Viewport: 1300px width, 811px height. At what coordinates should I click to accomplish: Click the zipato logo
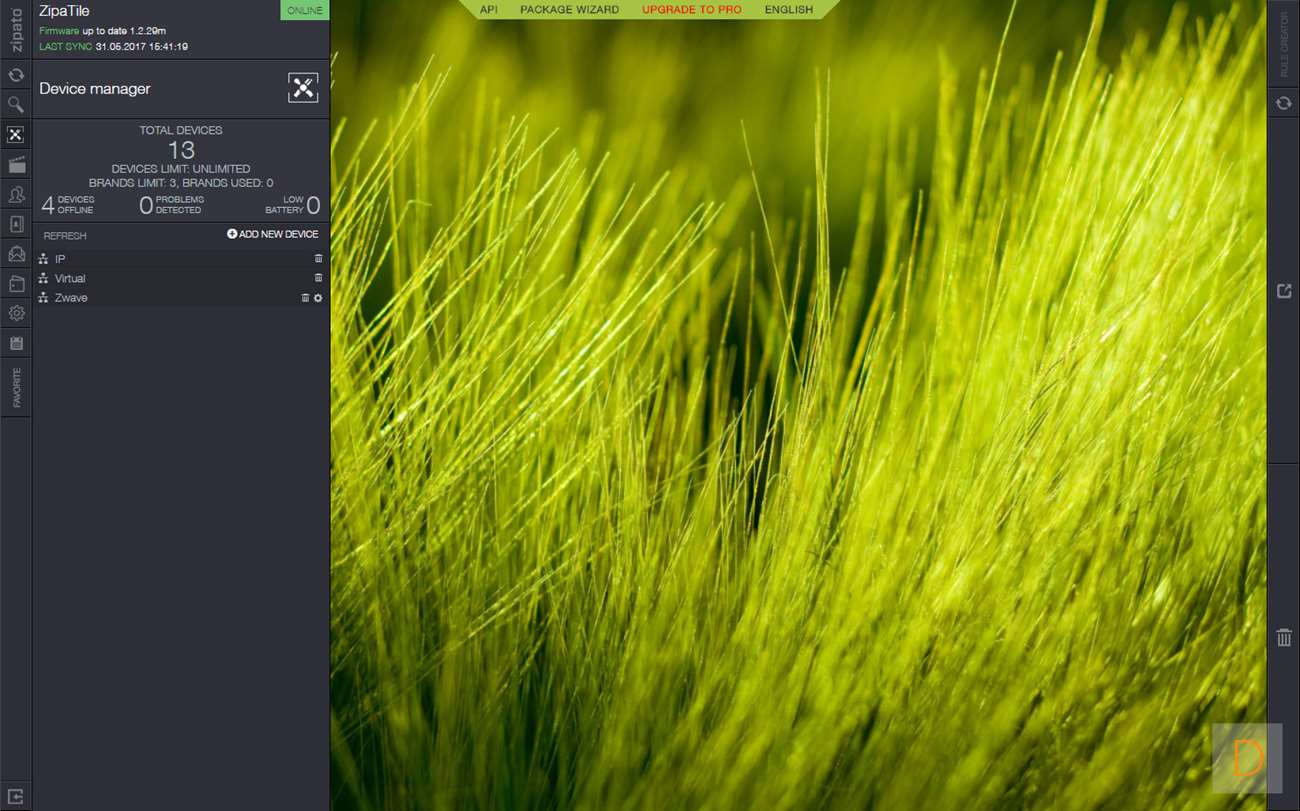[x=16, y=30]
